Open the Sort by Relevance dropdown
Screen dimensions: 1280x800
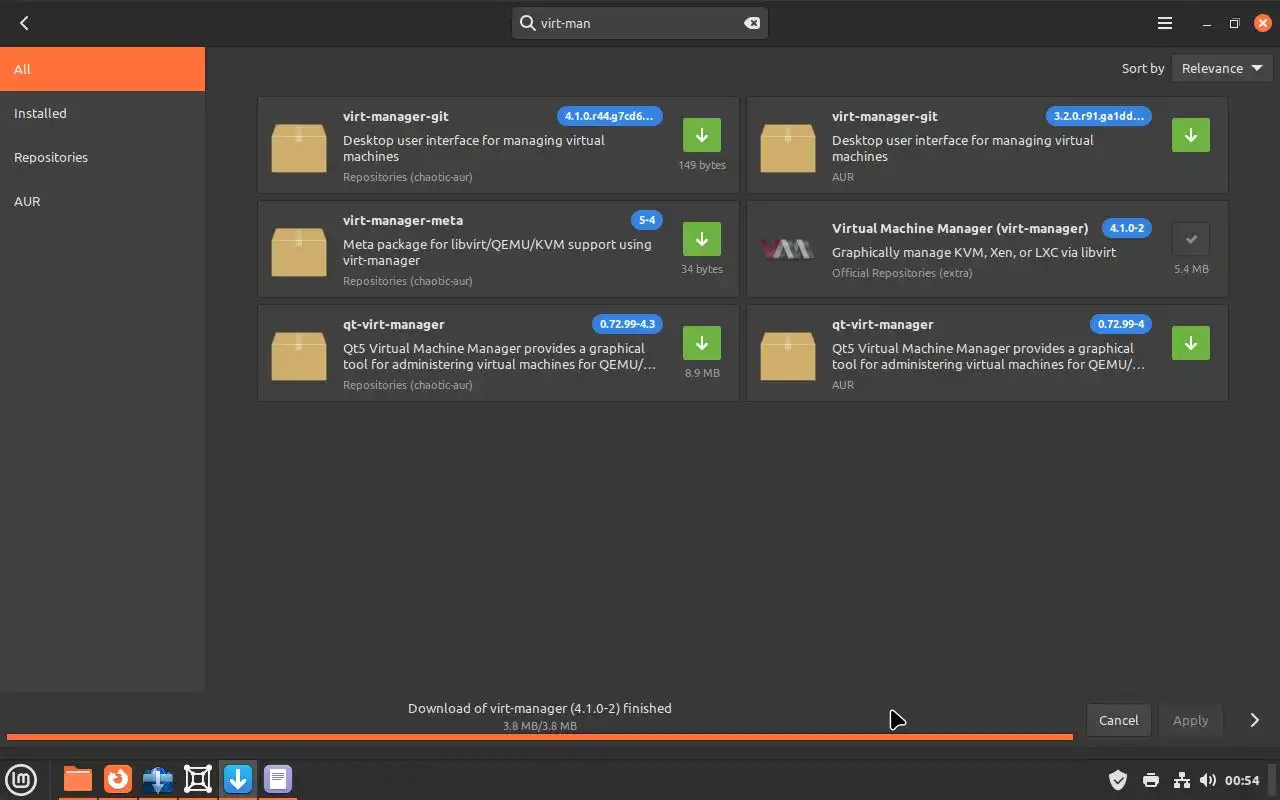[x=1222, y=68]
